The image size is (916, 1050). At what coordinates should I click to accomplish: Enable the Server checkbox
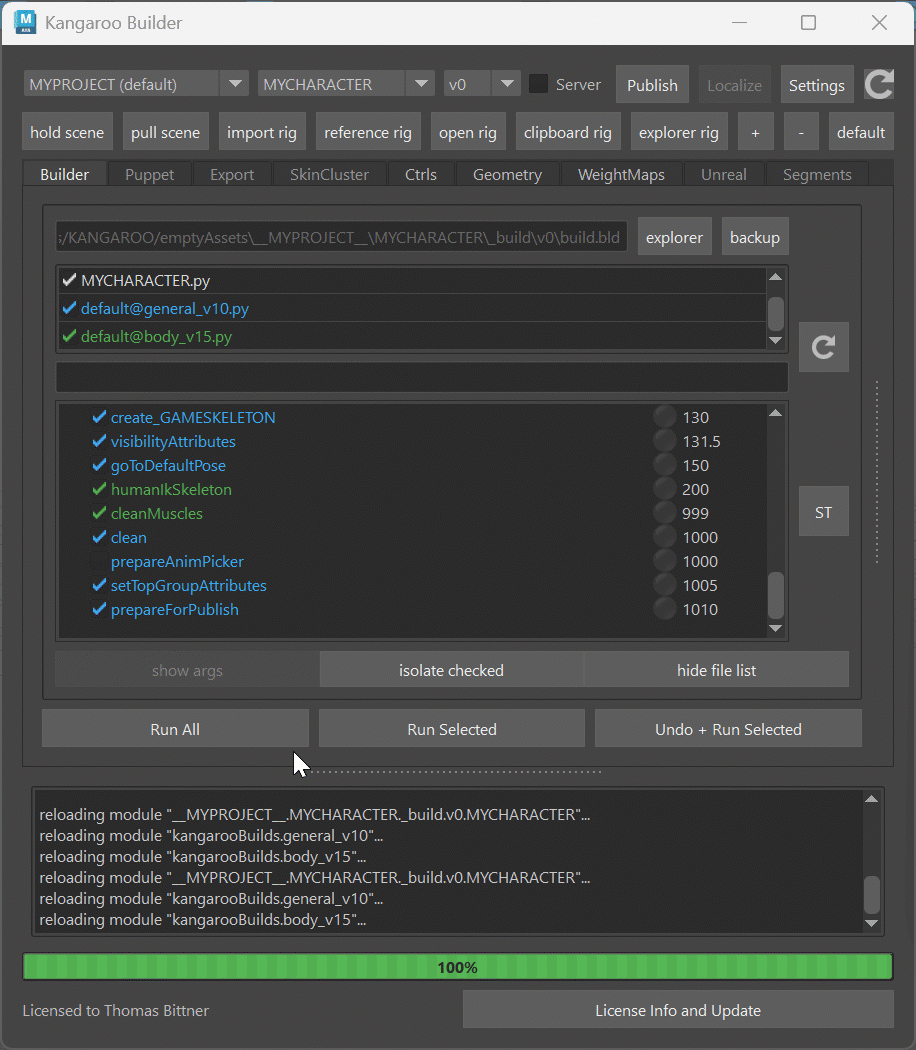click(539, 85)
